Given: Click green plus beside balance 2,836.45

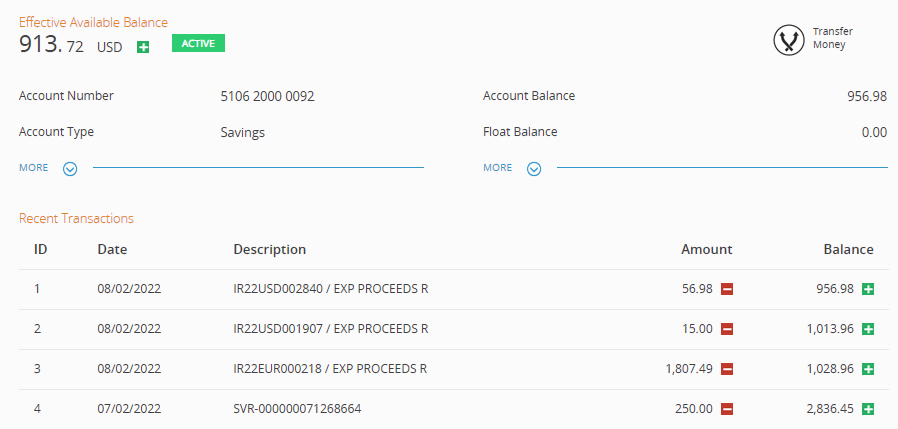Looking at the screenshot, I should point(868,409).
